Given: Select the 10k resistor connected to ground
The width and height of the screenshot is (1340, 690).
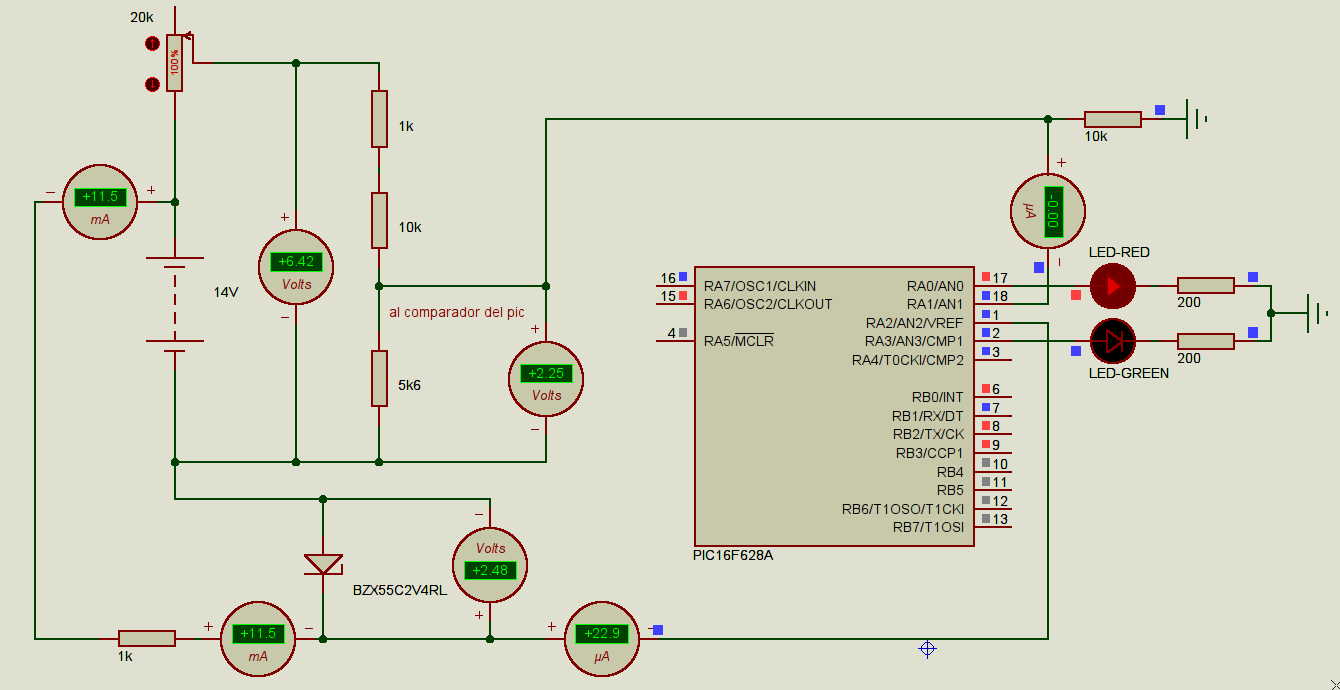Looking at the screenshot, I should point(1112,119).
